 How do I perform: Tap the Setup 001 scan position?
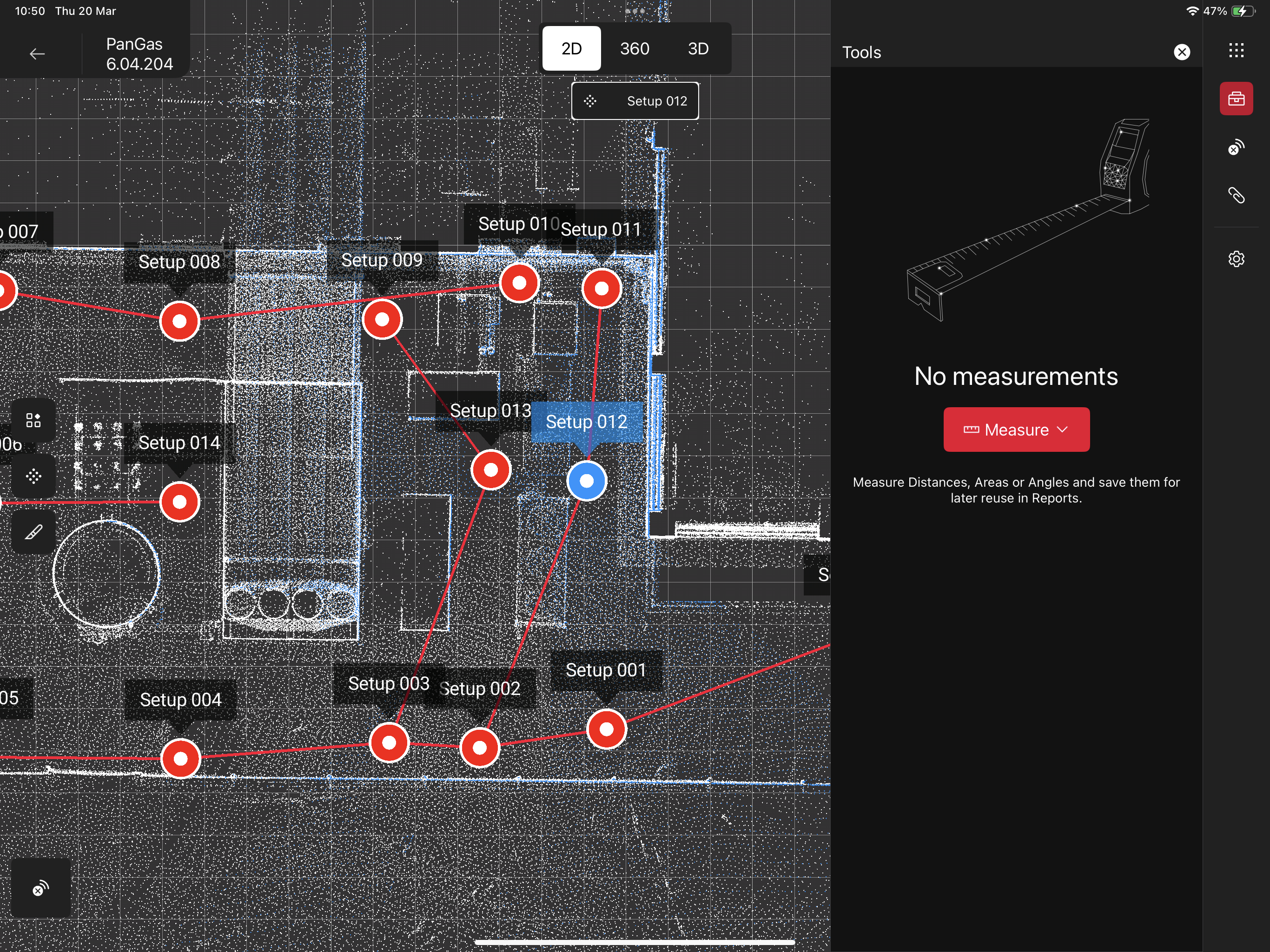click(606, 729)
